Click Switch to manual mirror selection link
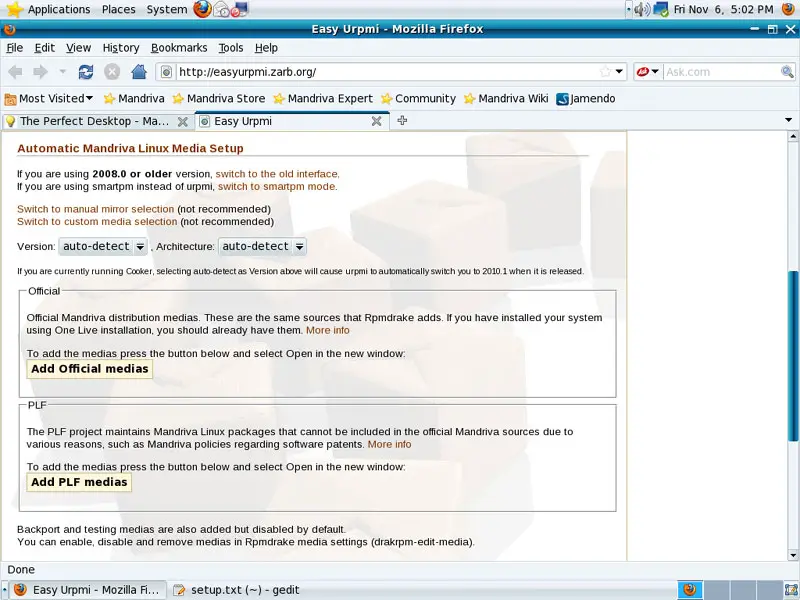Image resolution: width=800 pixels, height=600 pixels. 95,209
